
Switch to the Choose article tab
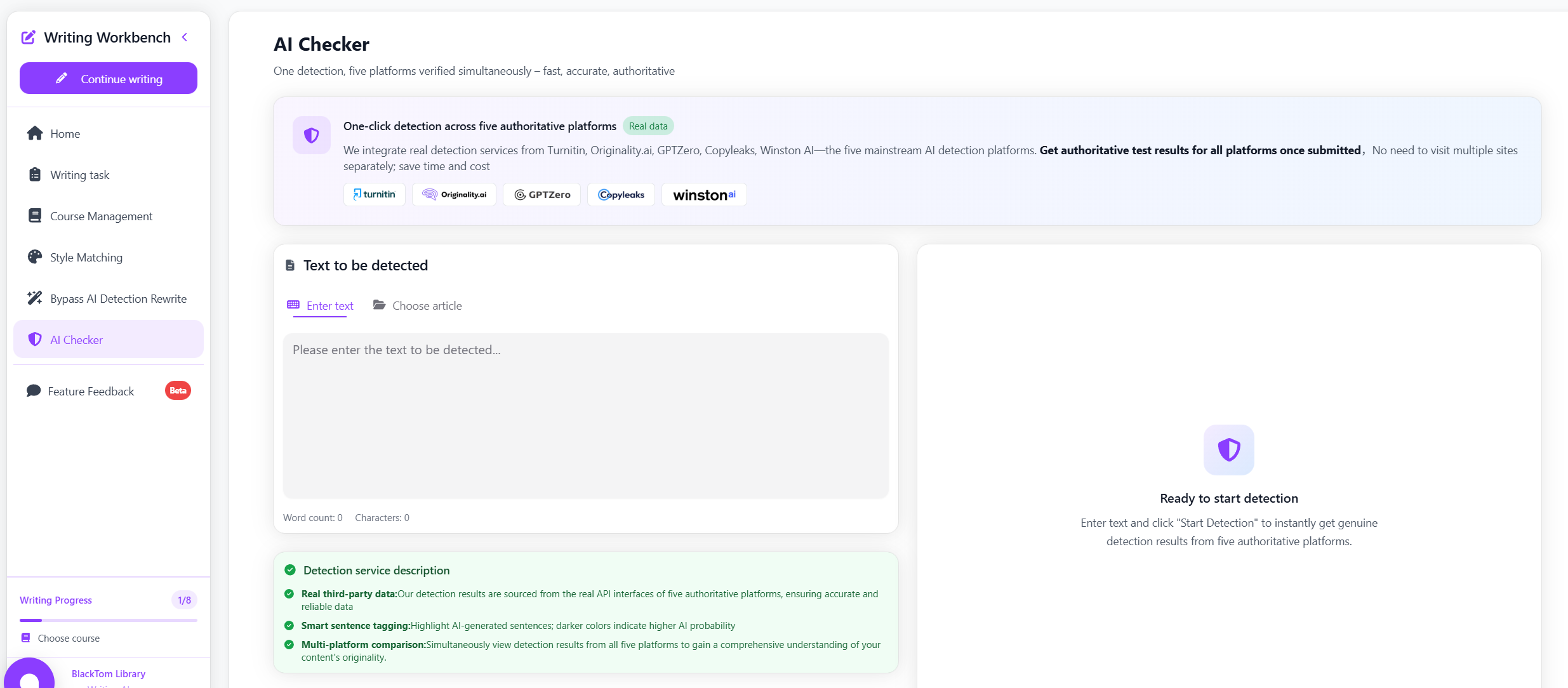click(418, 306)
